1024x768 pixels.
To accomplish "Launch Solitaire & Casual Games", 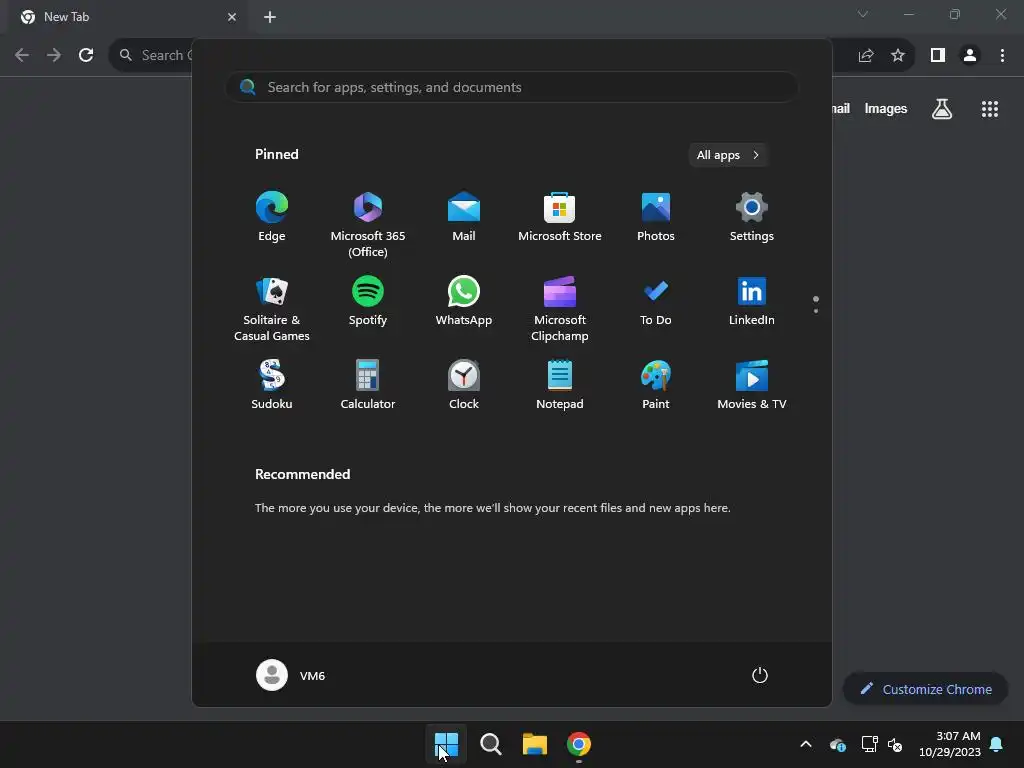I will tap(272, 309).
